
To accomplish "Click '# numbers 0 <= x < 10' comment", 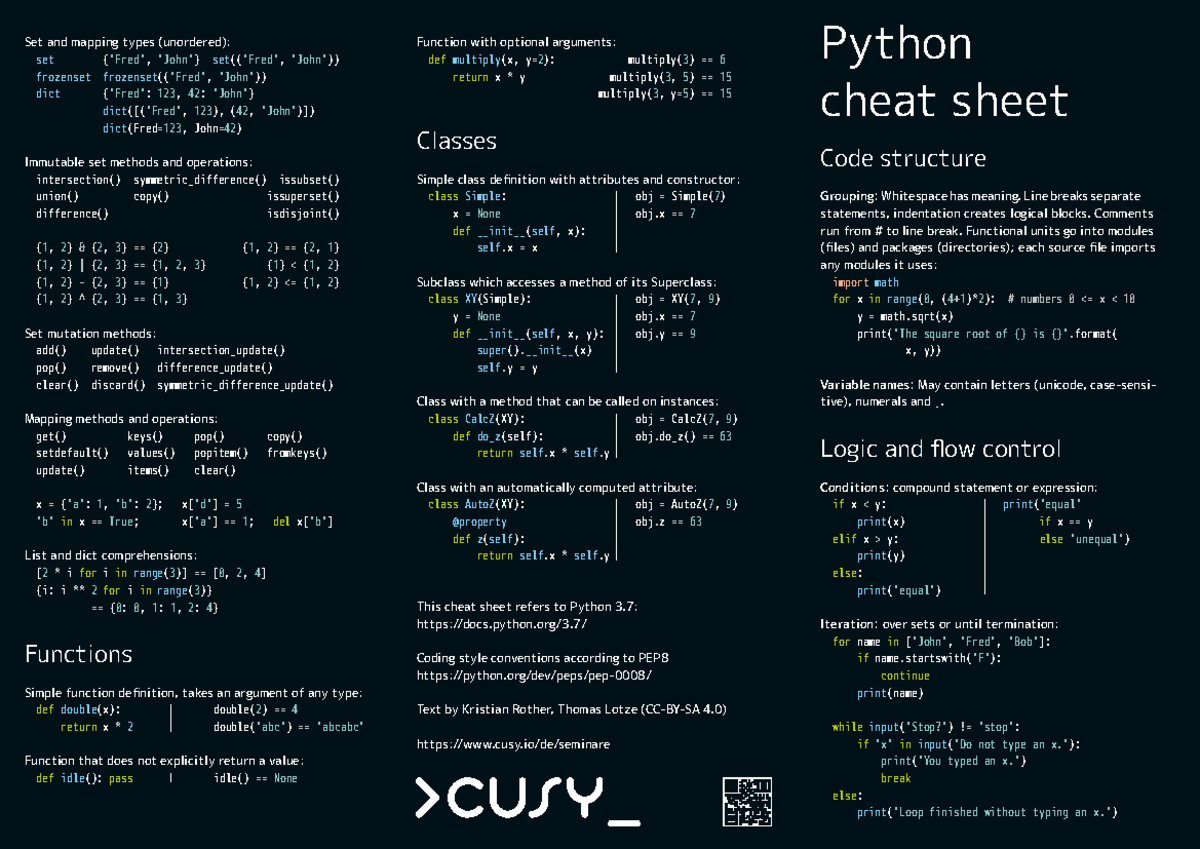I will [x=1072, y=299].
